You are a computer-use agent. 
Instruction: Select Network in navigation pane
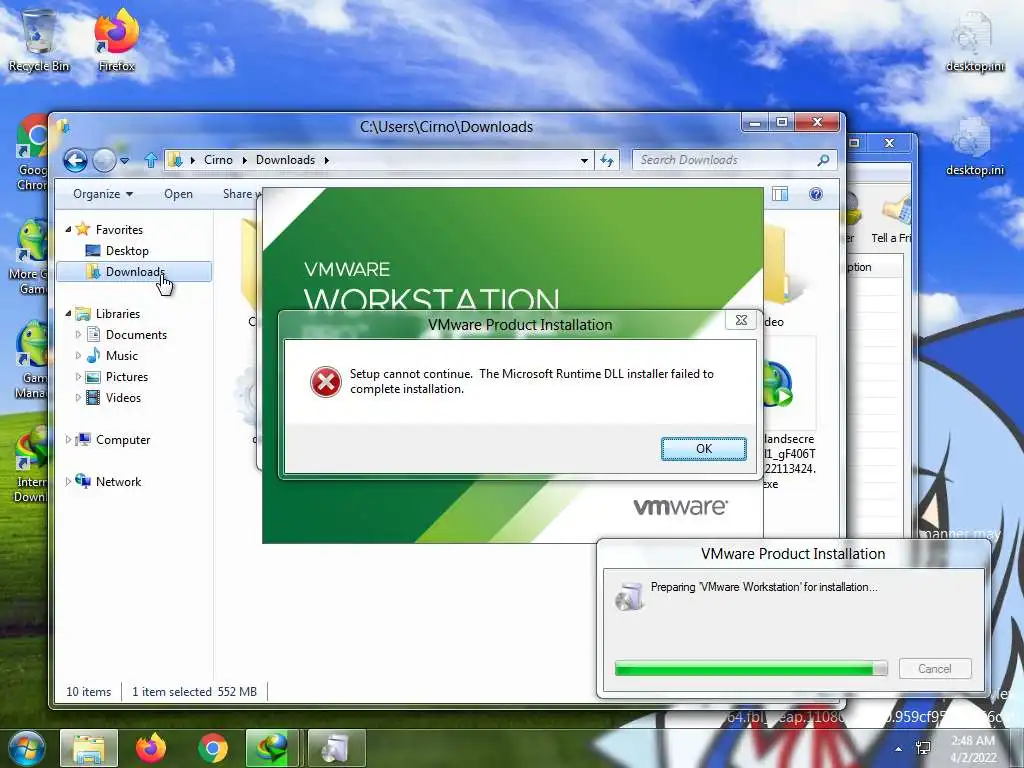pos(118,481)
